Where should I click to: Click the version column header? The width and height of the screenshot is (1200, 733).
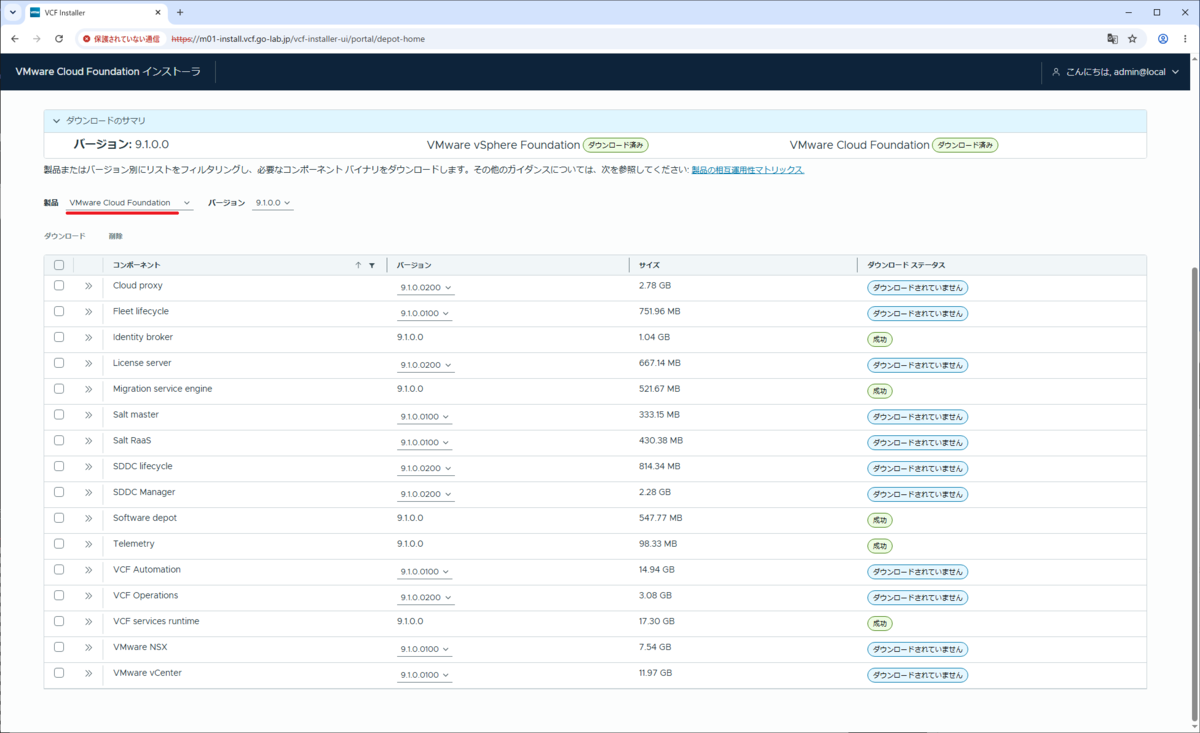coord(414,265)
